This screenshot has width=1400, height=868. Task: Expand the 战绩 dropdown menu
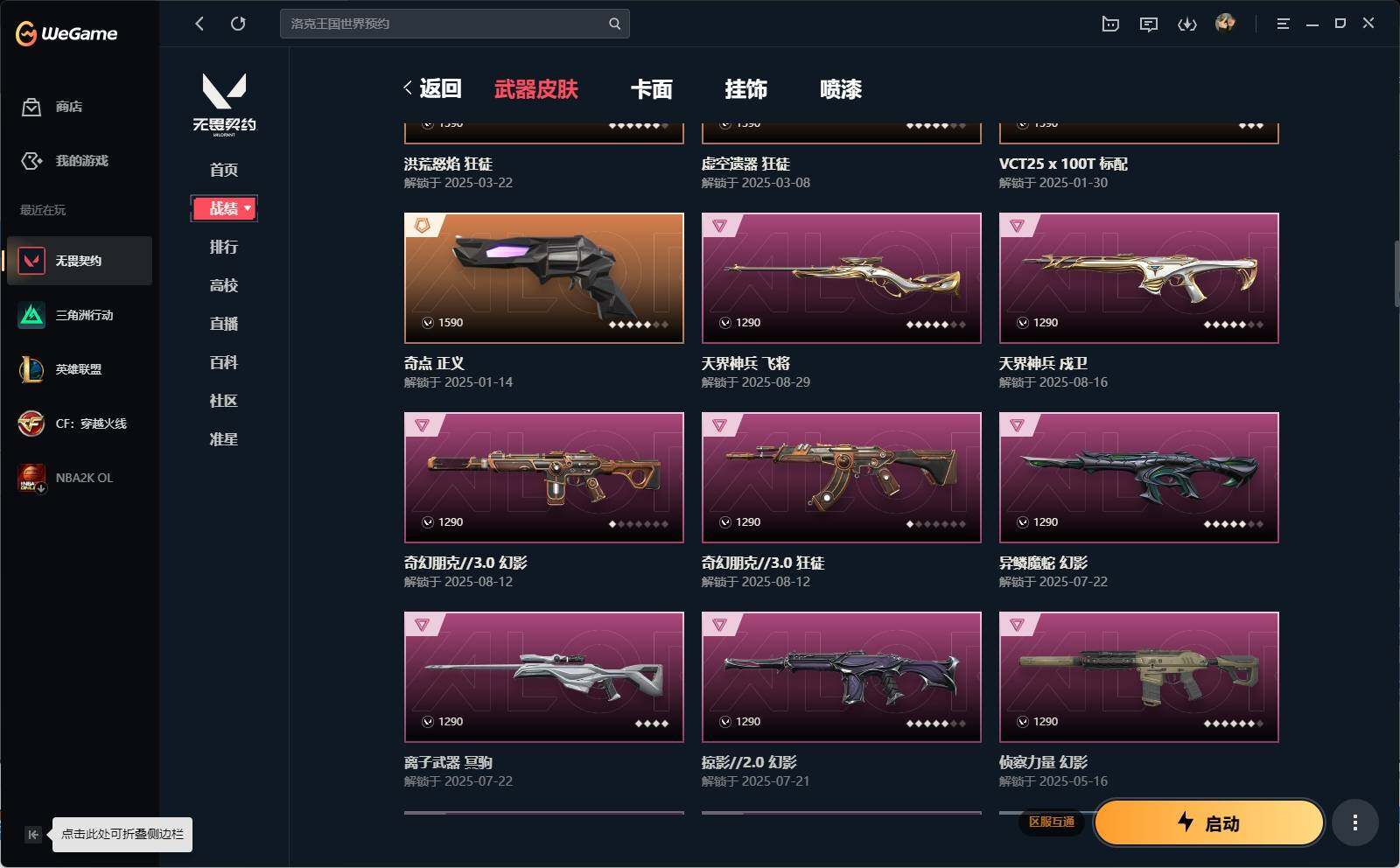tap(224, 208)
